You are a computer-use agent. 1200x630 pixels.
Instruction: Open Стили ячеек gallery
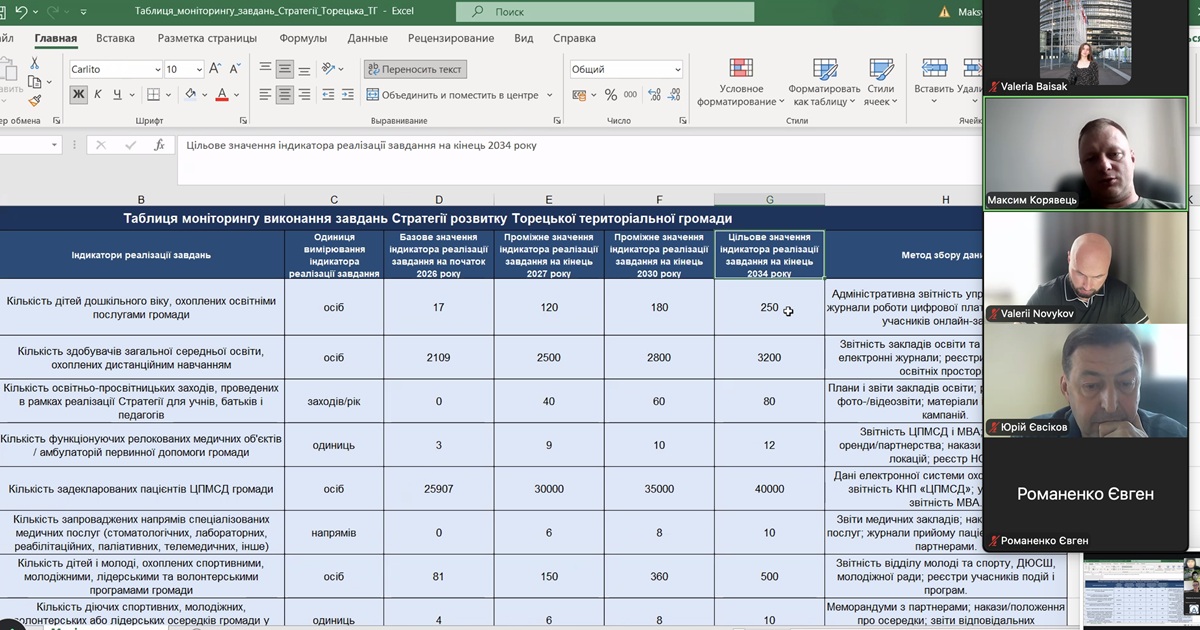click(x=881, y=82)
